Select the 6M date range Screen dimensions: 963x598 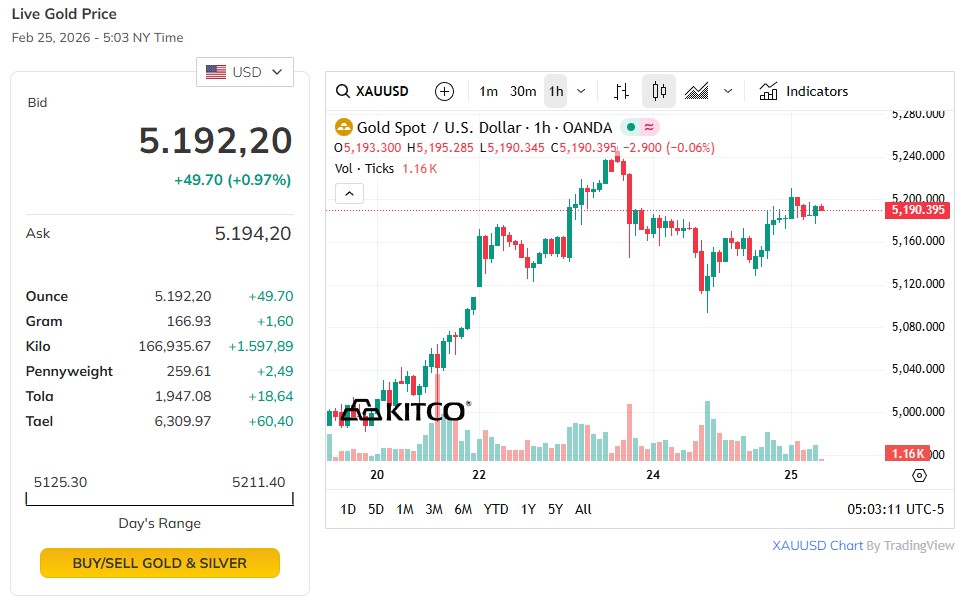463,509
